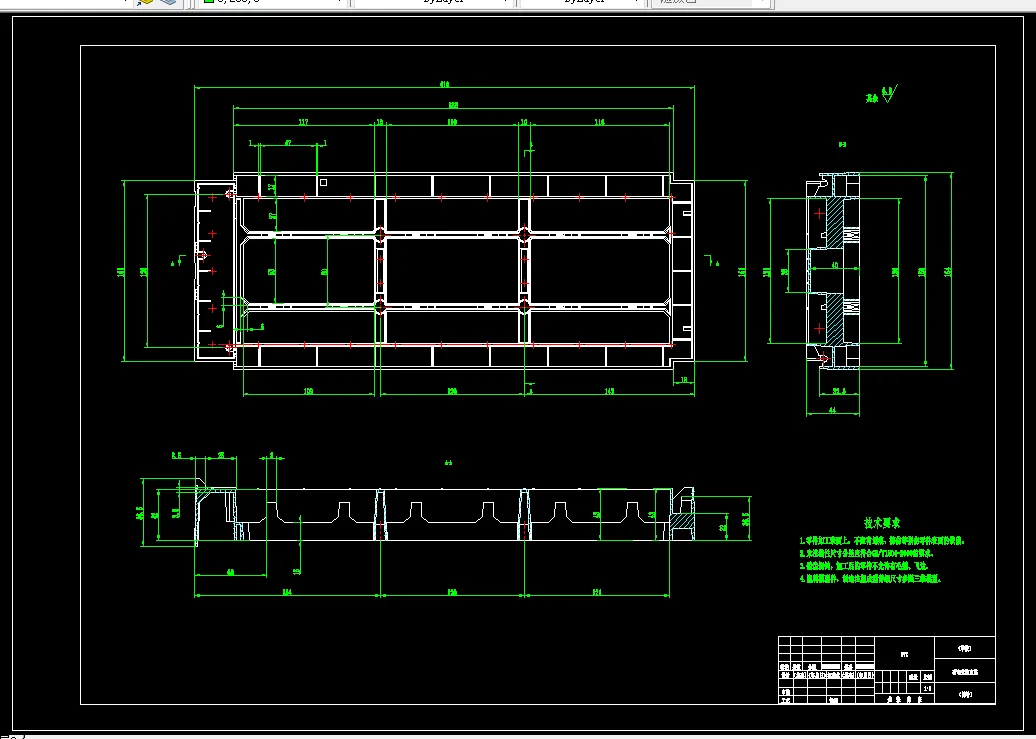Select technical requirement line 1 text
1036x739 pixels.
[882, 541]
